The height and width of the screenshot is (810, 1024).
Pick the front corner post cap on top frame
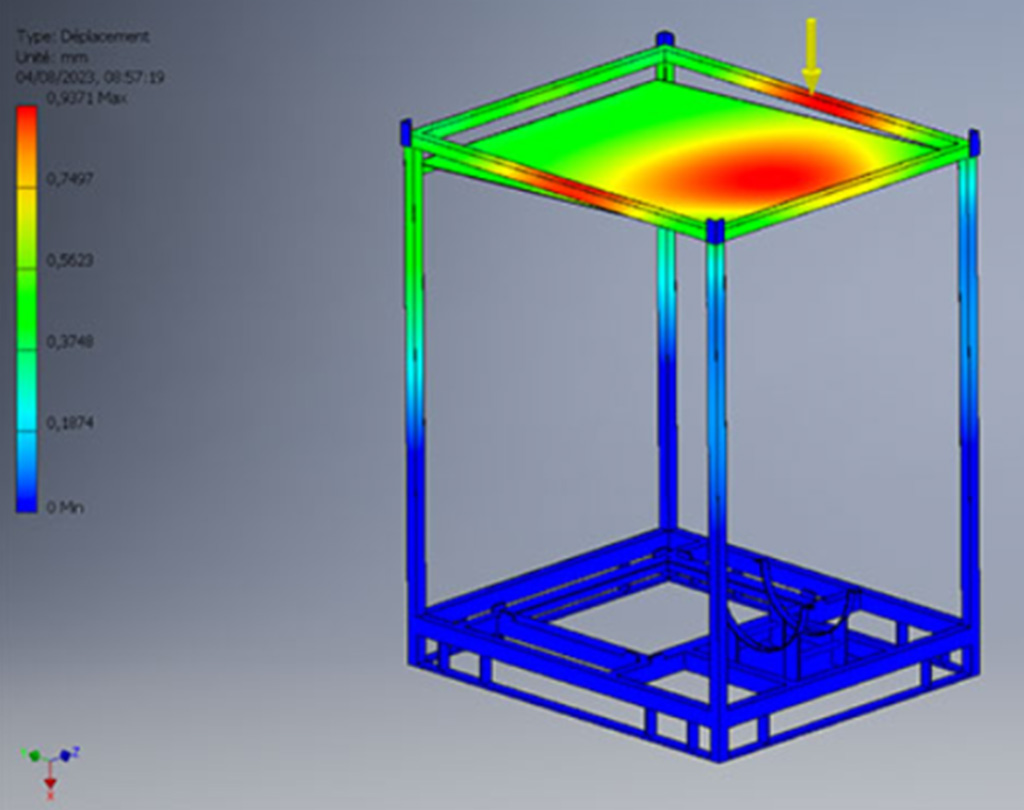coord(715,231)
